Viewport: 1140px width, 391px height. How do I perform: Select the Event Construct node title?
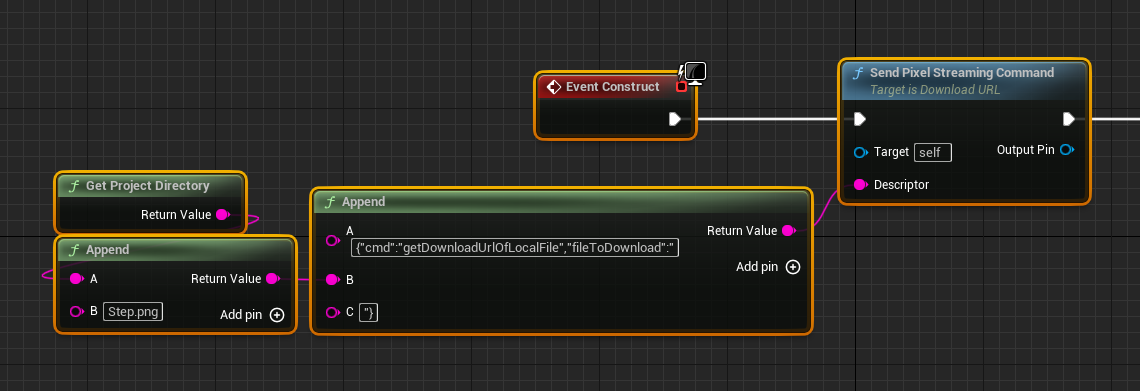tap(613, 86)
